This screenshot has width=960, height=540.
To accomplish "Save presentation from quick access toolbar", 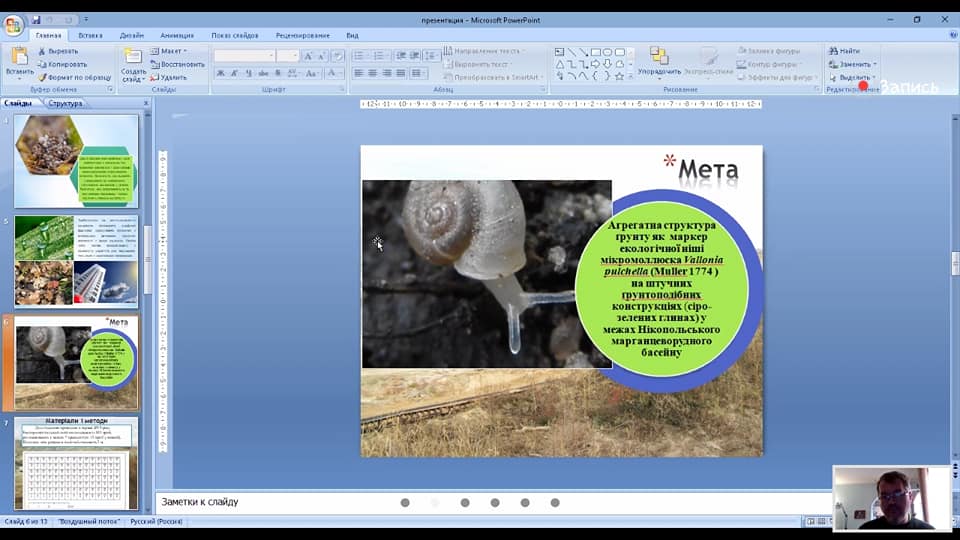I will (x=37, y=19).
